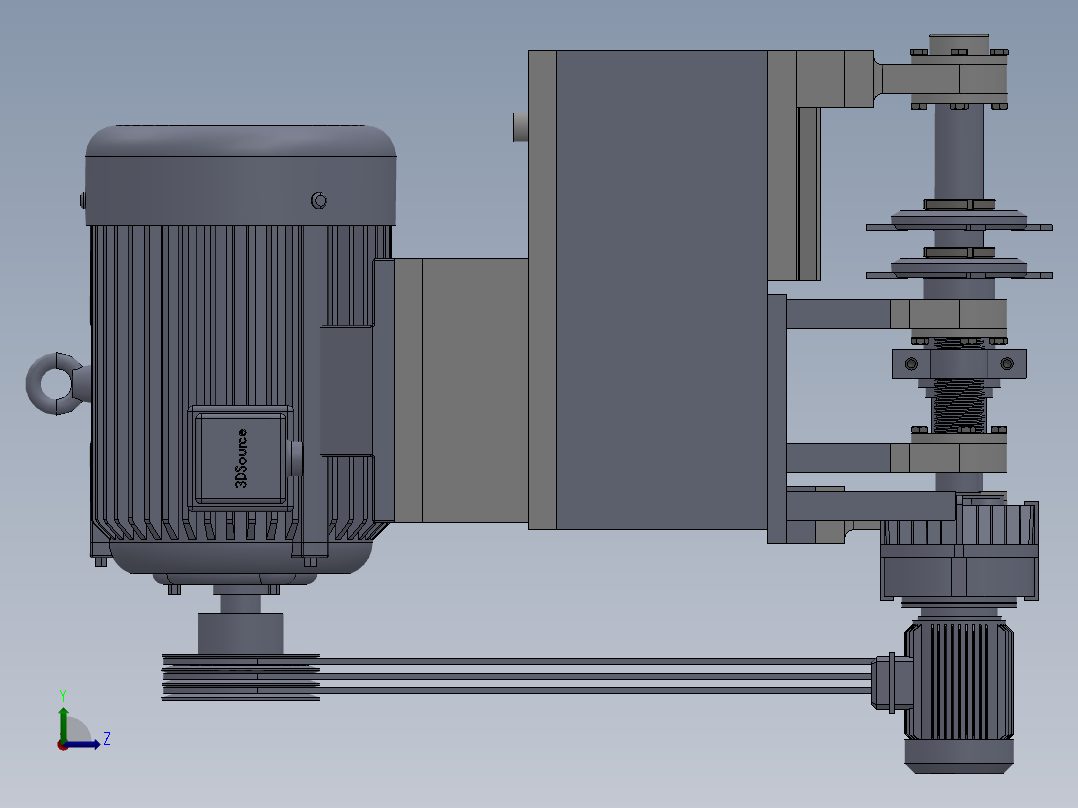Click the blue Z axis of the orientation triad
This screenshot has width=1078, height=808.
[83, 744]
